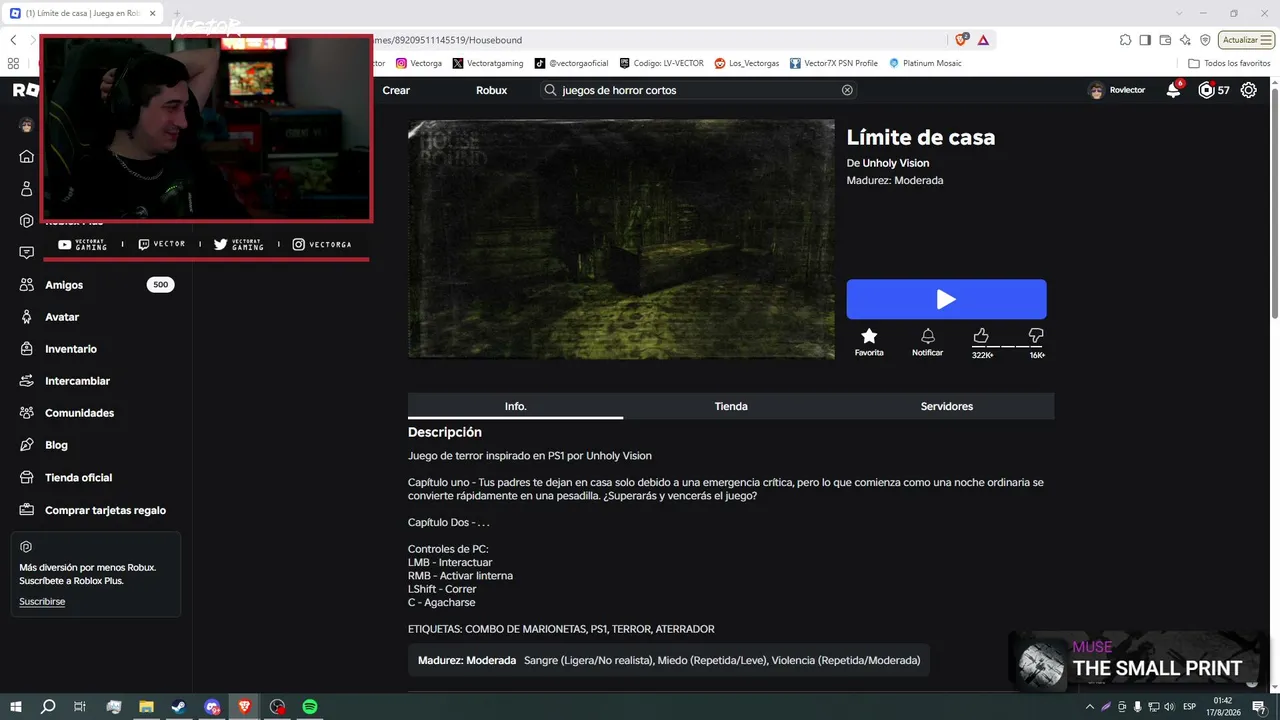Switch to the Info. tab

pos(515,406)
